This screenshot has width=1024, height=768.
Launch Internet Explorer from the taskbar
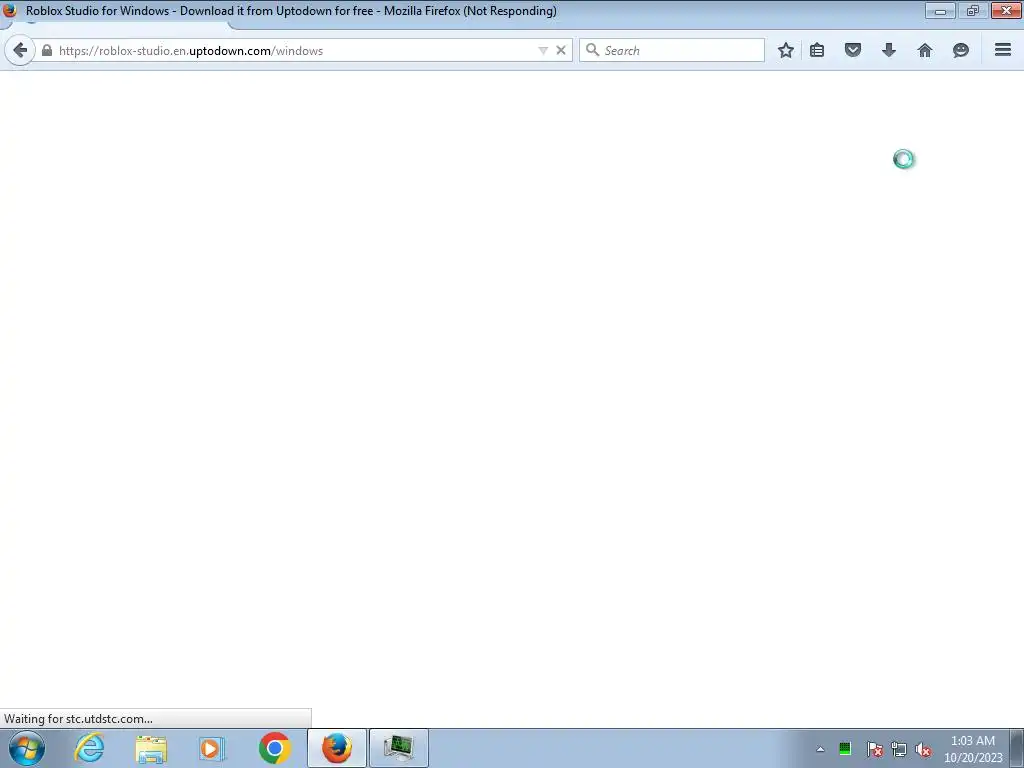tap(89, 748)
